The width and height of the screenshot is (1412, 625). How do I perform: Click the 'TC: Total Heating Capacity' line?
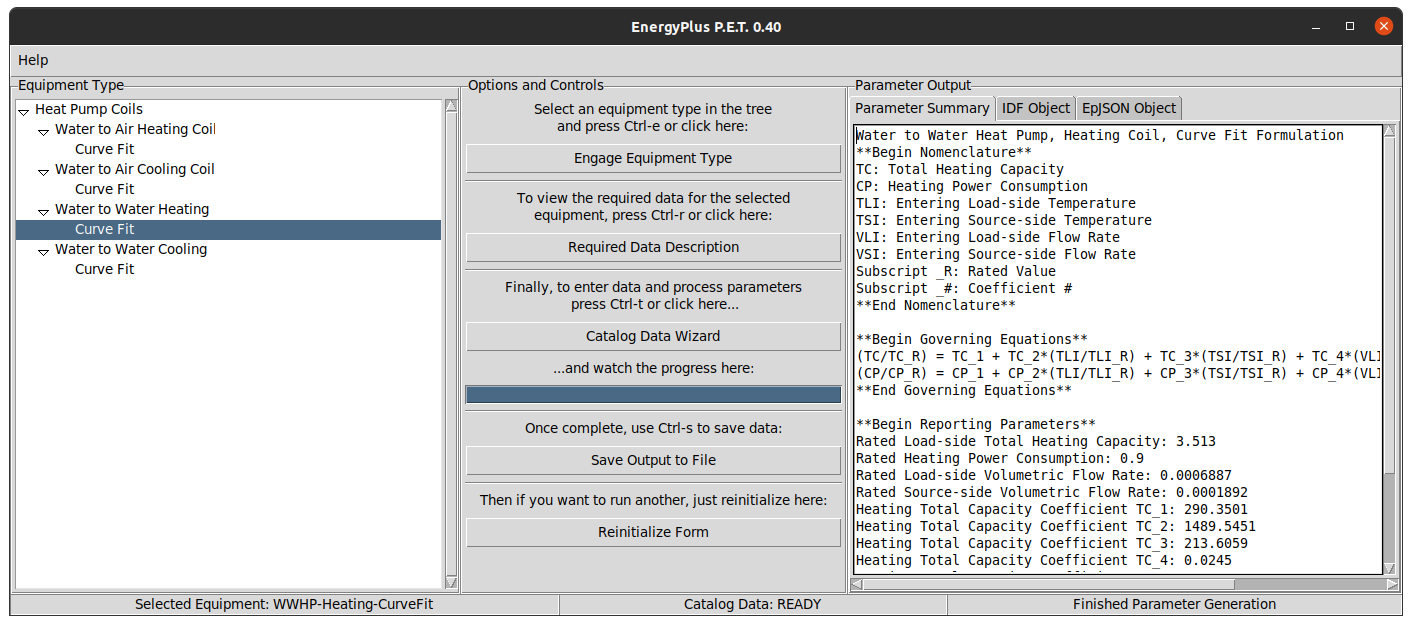click(x=960, y=169)
